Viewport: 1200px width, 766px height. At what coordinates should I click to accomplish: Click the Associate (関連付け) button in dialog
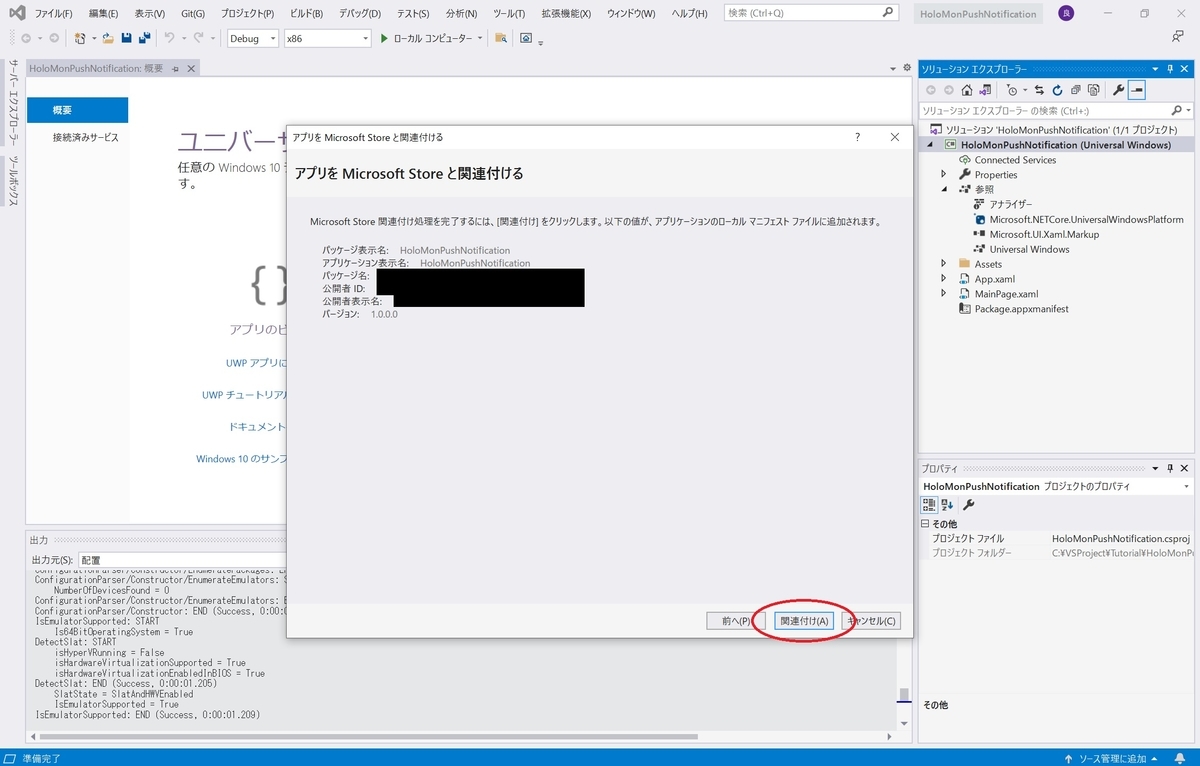tap(804, 621)
